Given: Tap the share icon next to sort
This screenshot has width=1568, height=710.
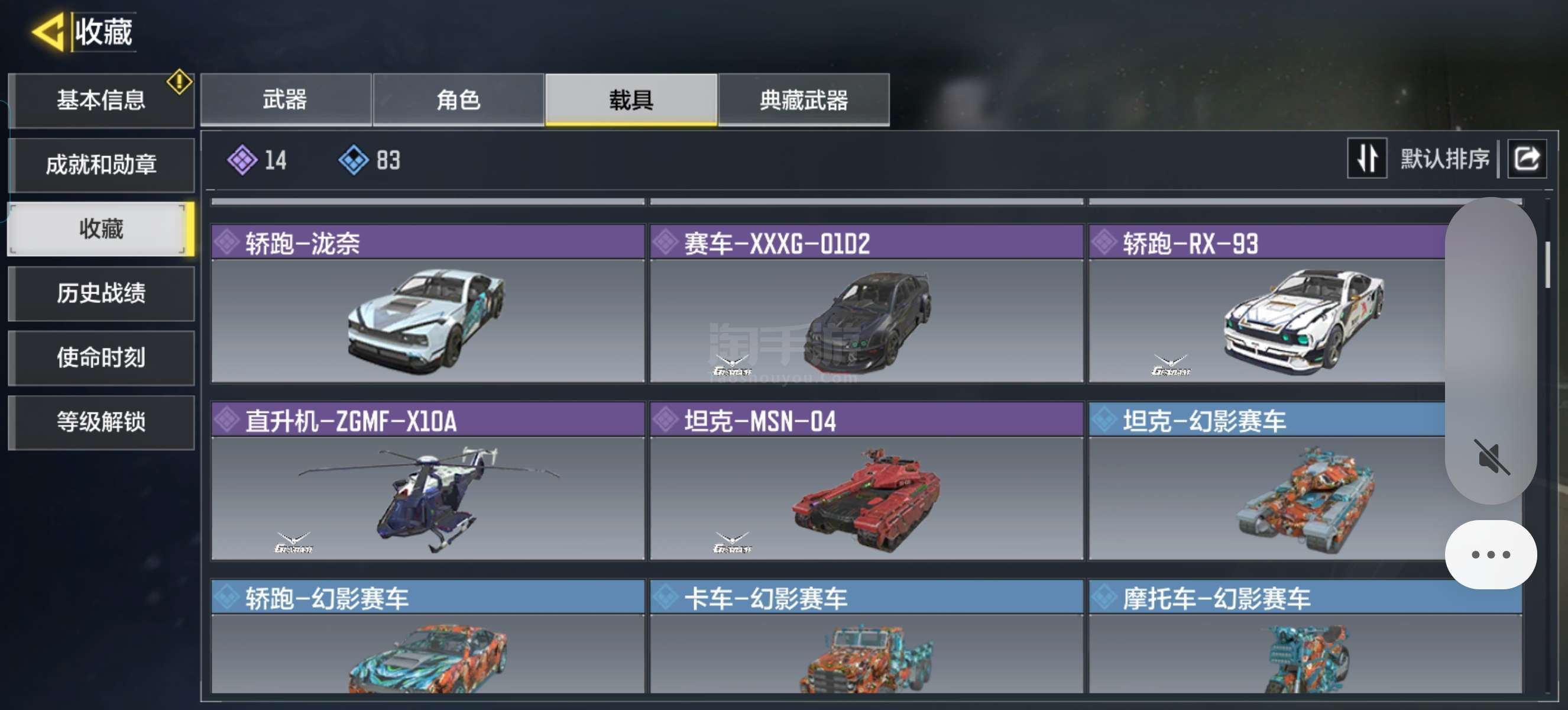Looking at the screenshot, I should [1527, 159].
